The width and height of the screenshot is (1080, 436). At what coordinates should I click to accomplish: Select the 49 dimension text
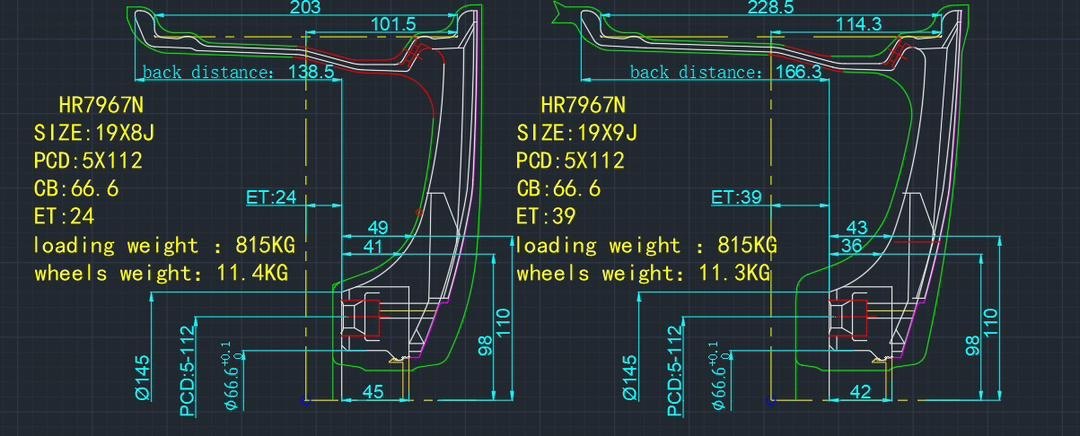378,228
